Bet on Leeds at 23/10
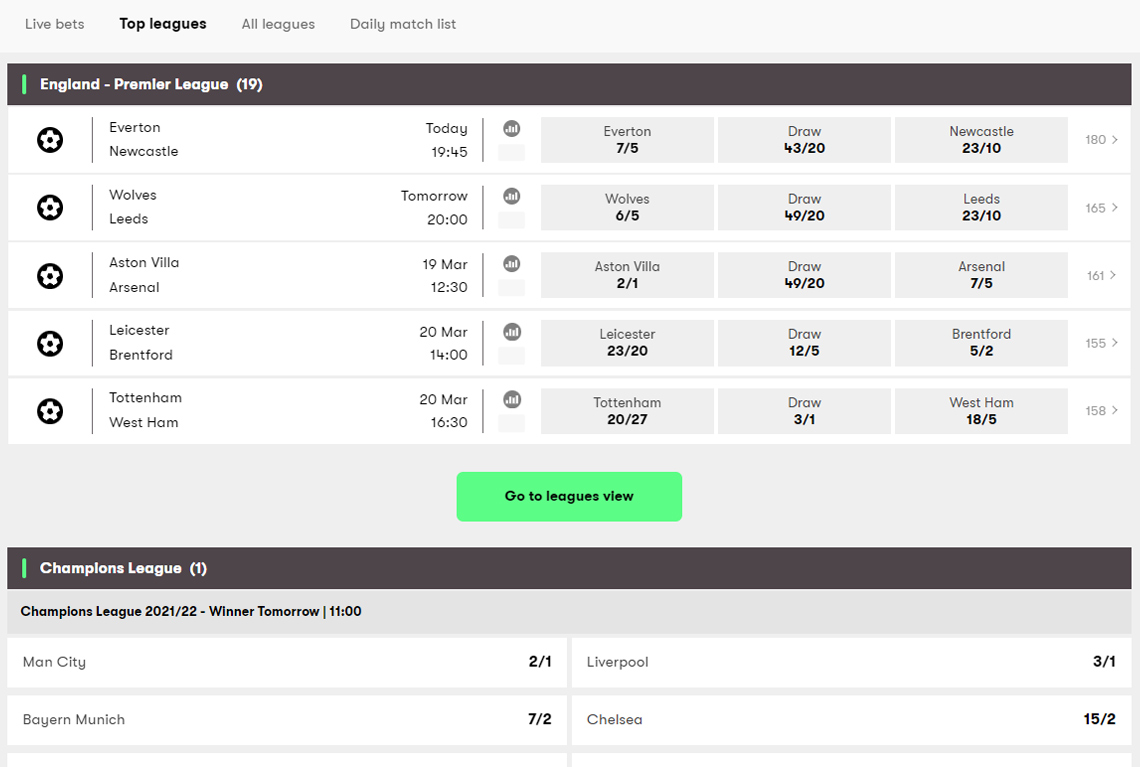 982,207
